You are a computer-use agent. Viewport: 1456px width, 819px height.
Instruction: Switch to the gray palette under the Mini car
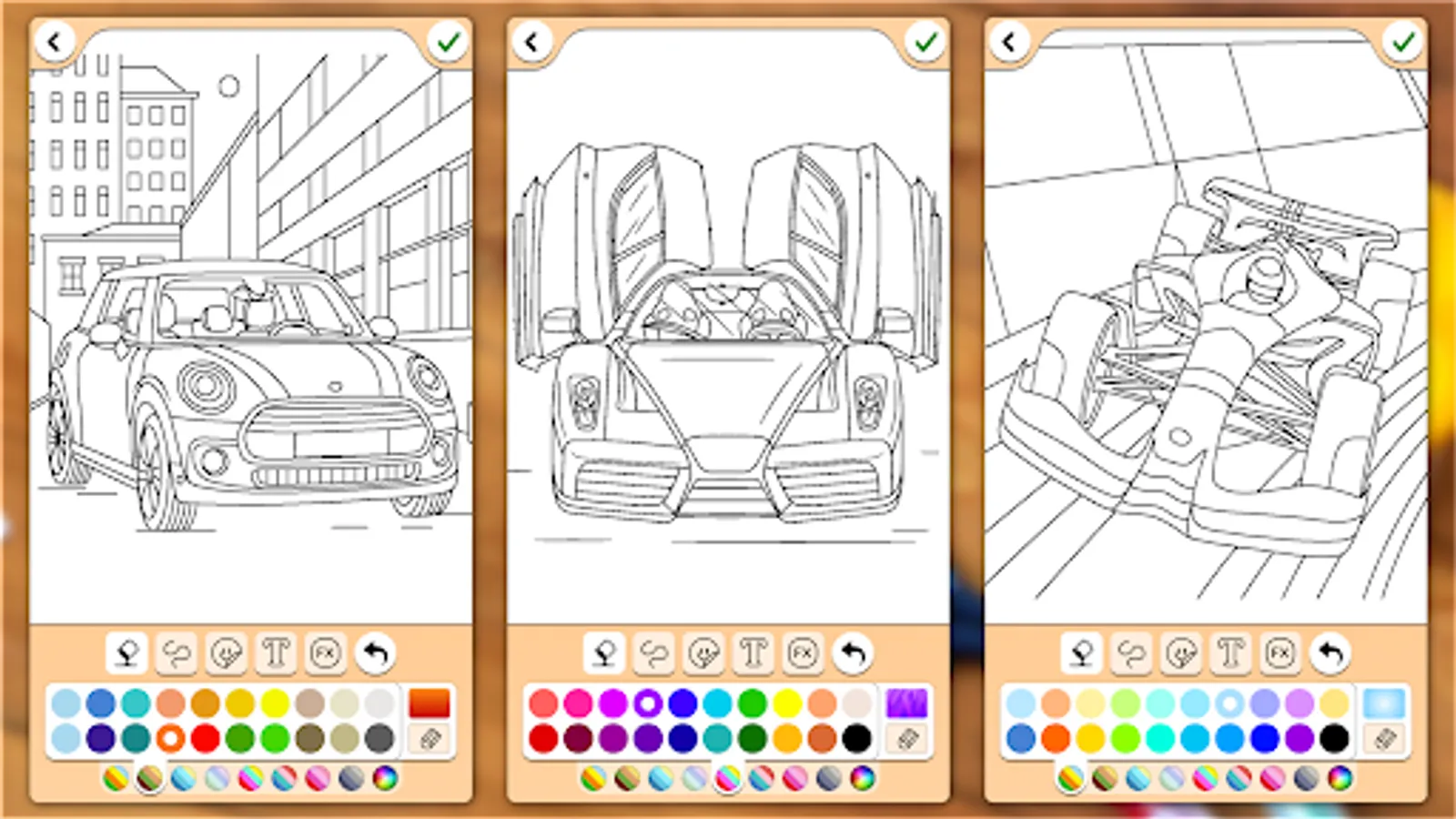coord(351,778)
